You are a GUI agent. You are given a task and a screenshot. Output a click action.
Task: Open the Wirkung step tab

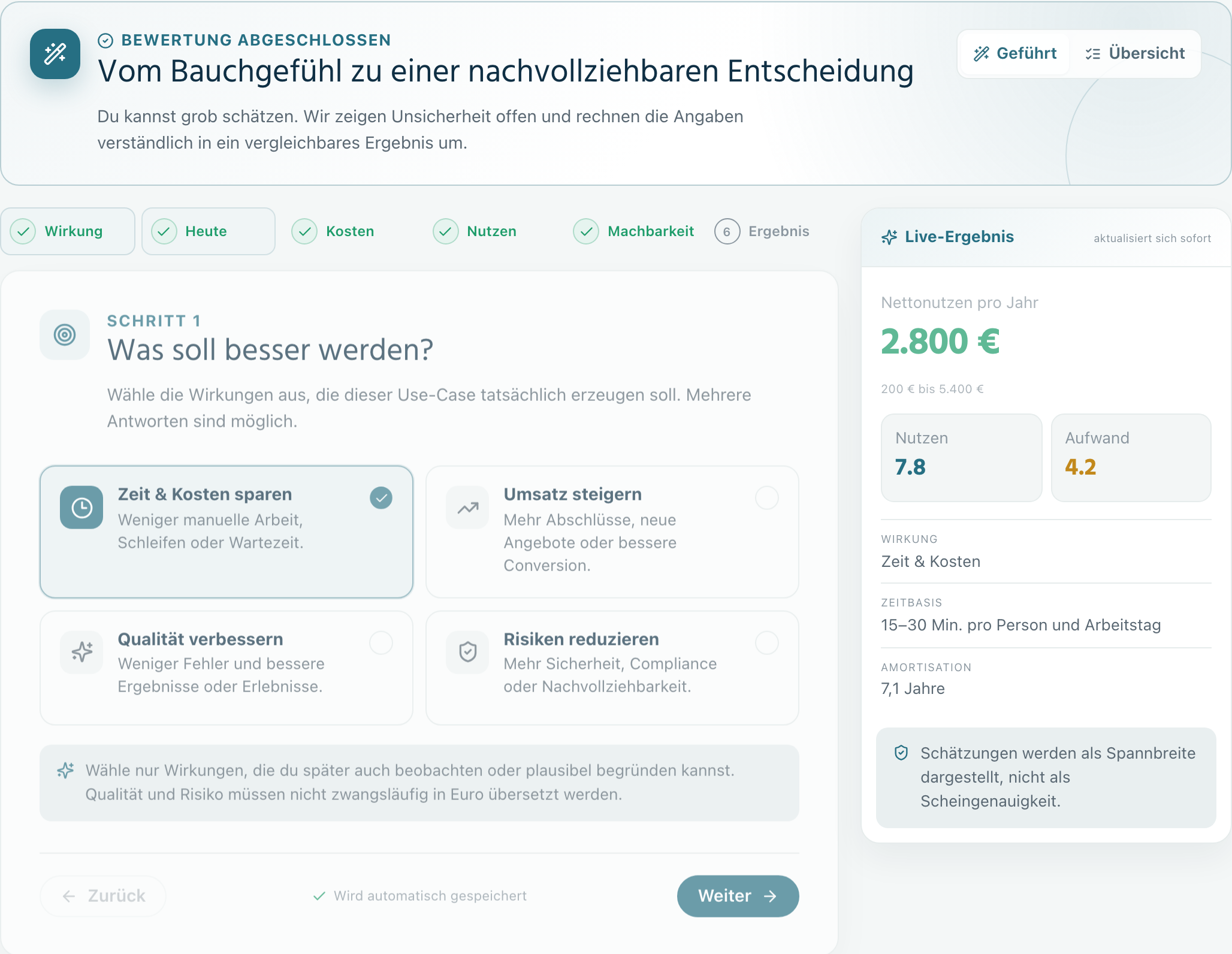click(x=68, y=231)
